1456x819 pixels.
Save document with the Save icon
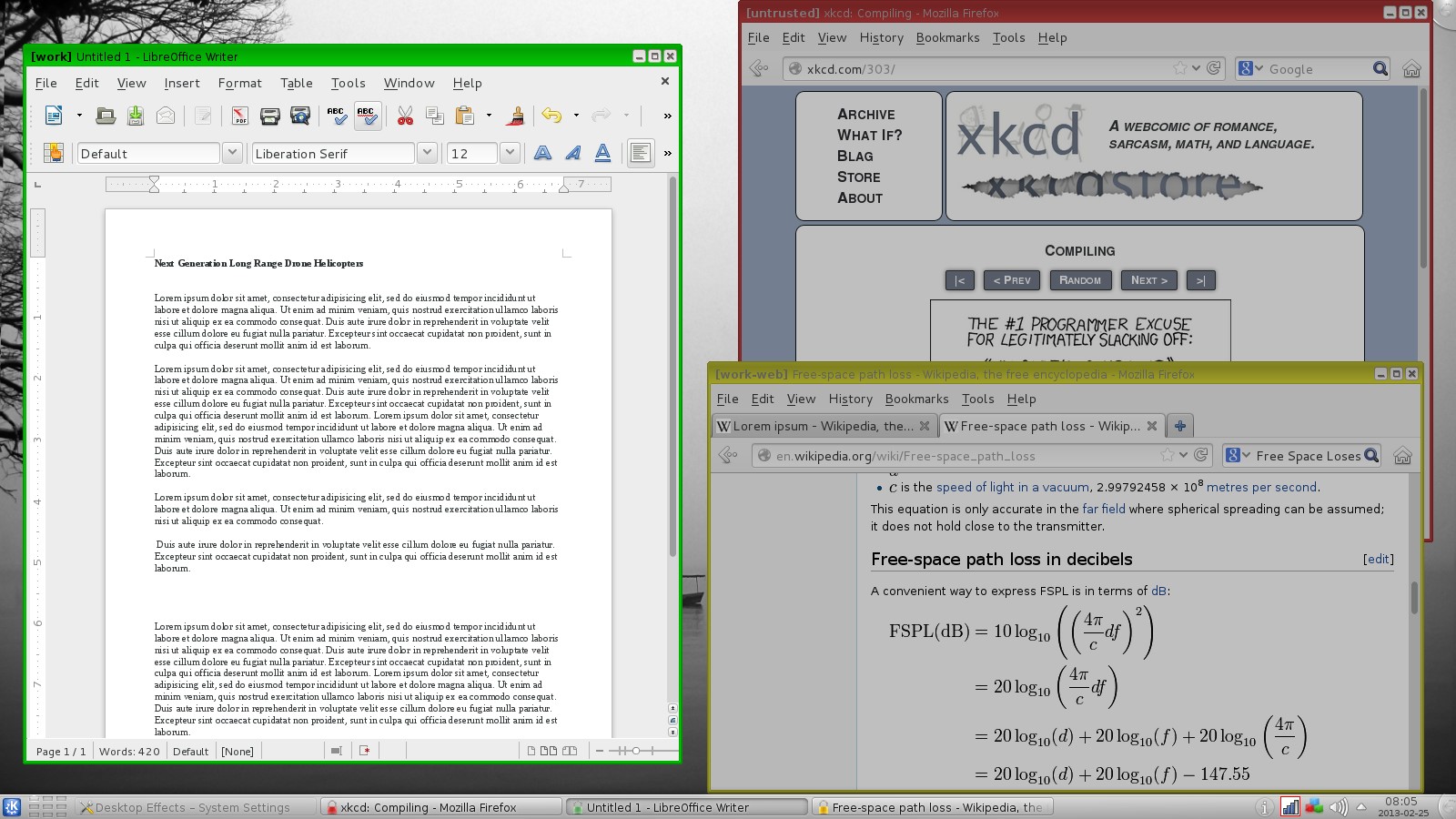[x=135, y=116]
